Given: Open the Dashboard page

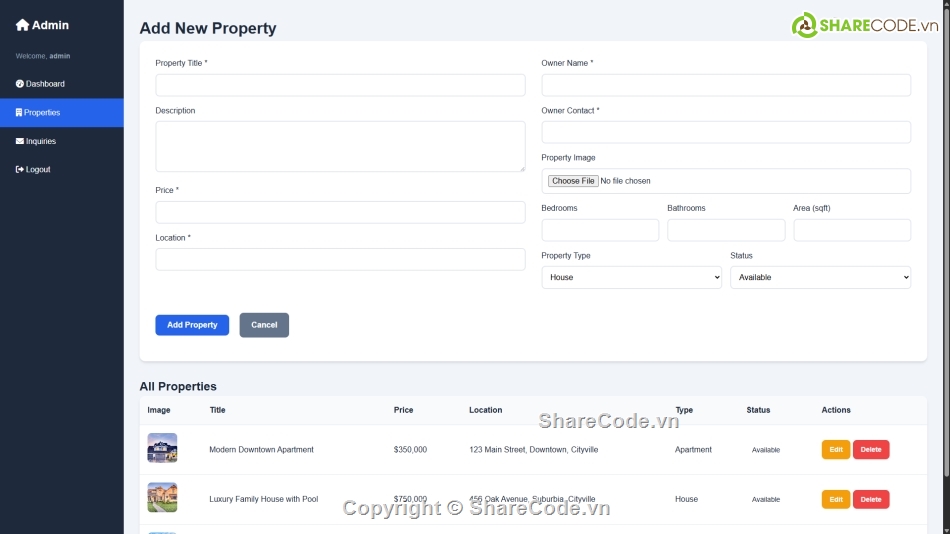Looking at the screenshot, I should 62,84.
